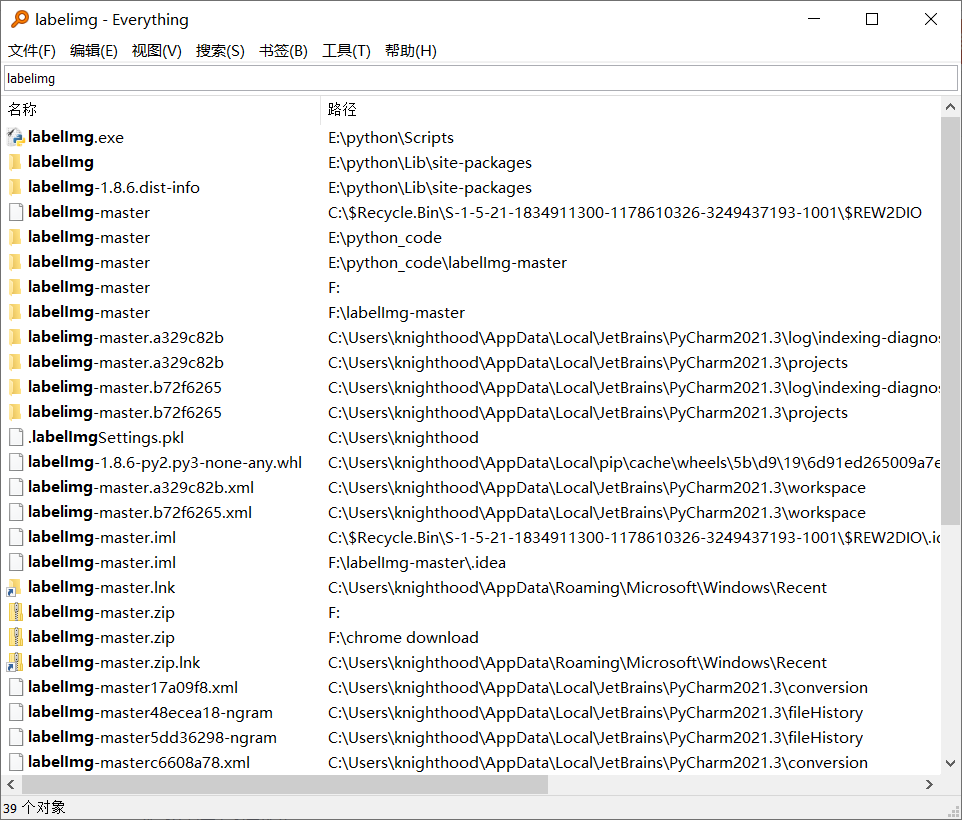Screen dimensions: 962x820
Task: Click the horizontal scrollbar thumb
Action: coord(285,784)
